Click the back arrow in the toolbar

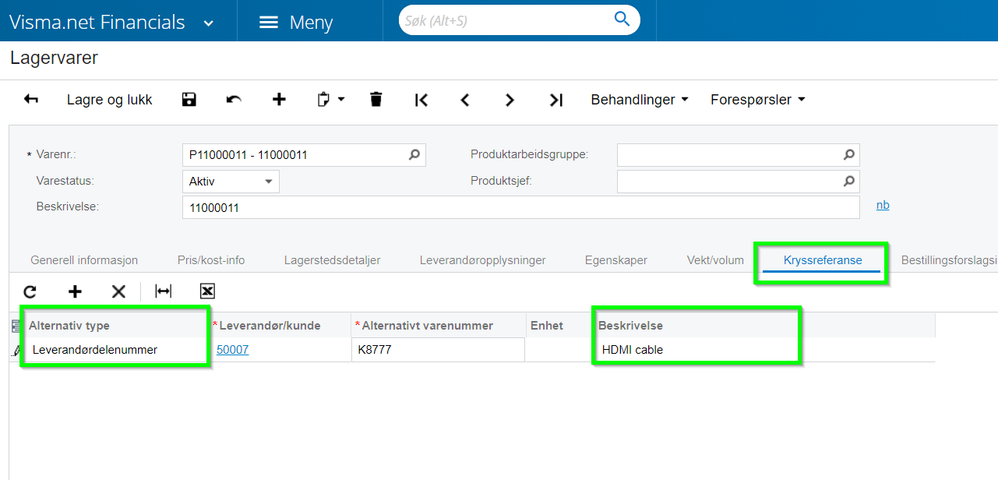click(x=31, y=100)
